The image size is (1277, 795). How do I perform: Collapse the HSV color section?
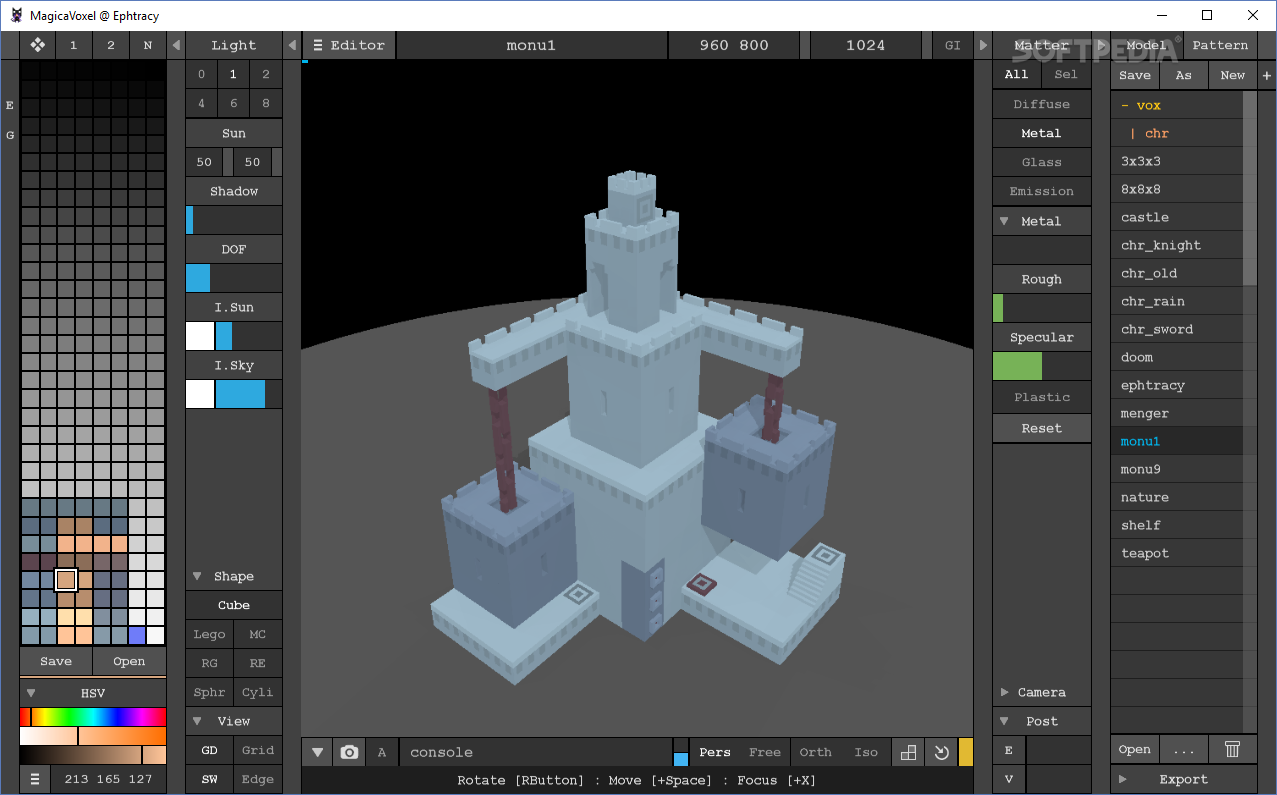(x=31, y=693)
